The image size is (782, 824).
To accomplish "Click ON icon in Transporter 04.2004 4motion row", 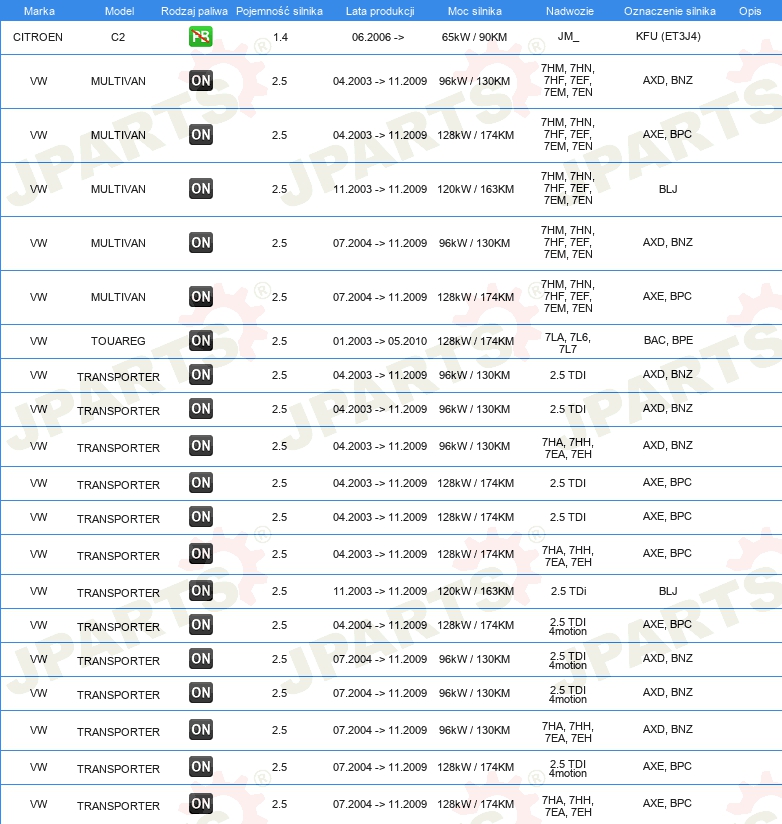I will click(x=201, y=625).
